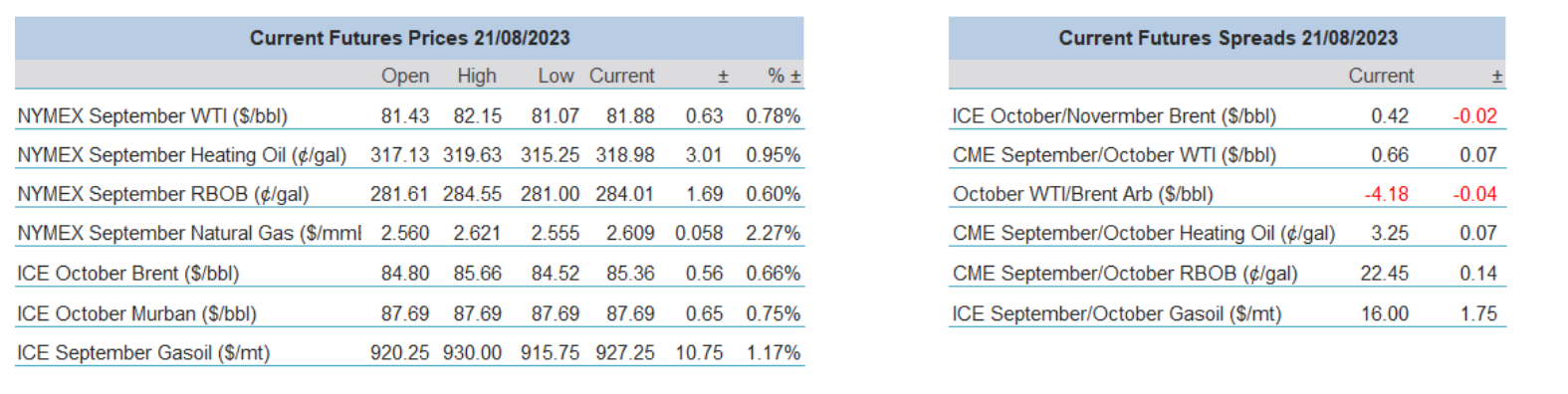Click the October WTI/Brent Arb label
This screenshot has width=1568, height=394.
(1083, 194)
